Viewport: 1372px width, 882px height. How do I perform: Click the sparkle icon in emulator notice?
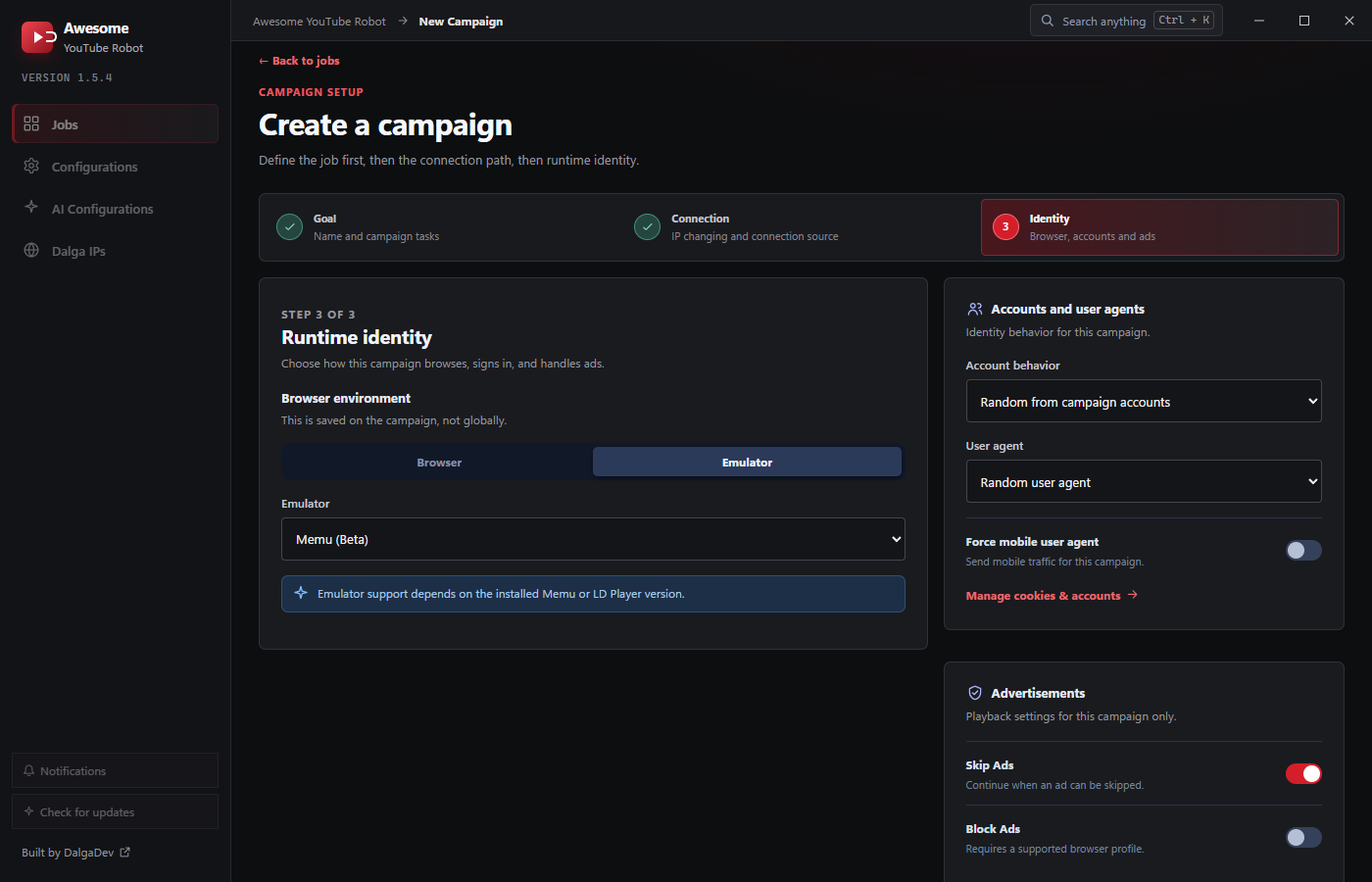pos(301,593)
